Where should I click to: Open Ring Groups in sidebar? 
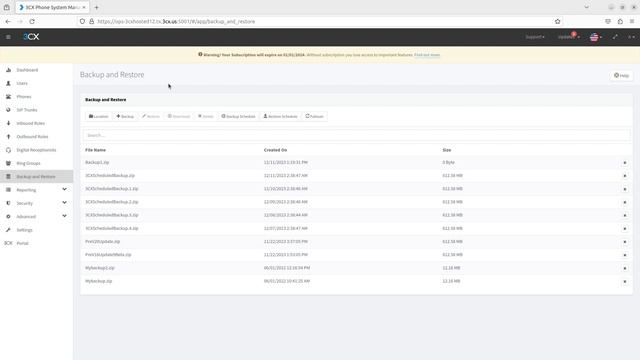coord(28,163)
